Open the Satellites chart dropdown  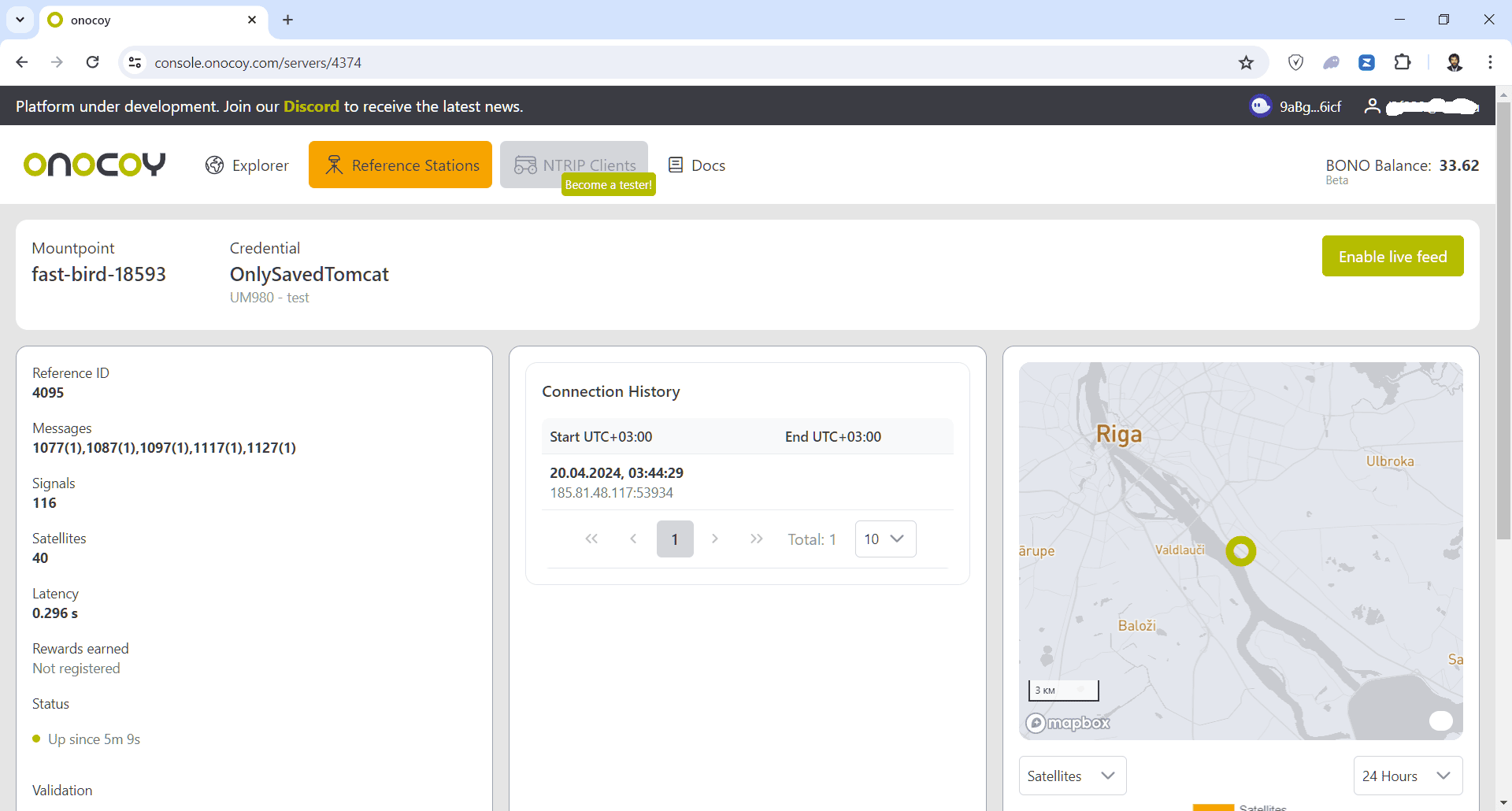point(1073,776)
